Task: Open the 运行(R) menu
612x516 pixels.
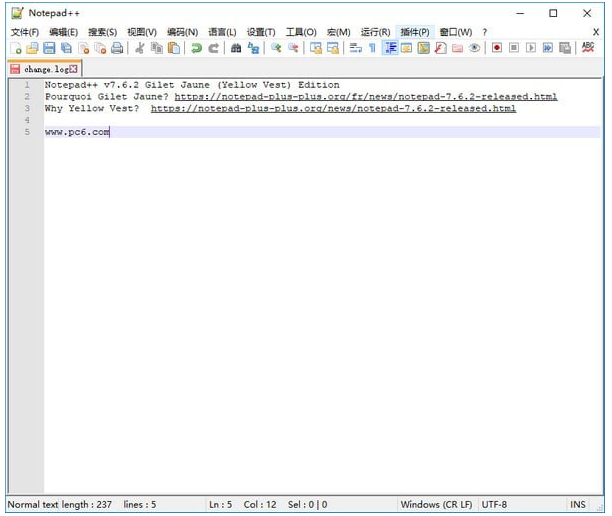Action: click(x=375, y=32)
